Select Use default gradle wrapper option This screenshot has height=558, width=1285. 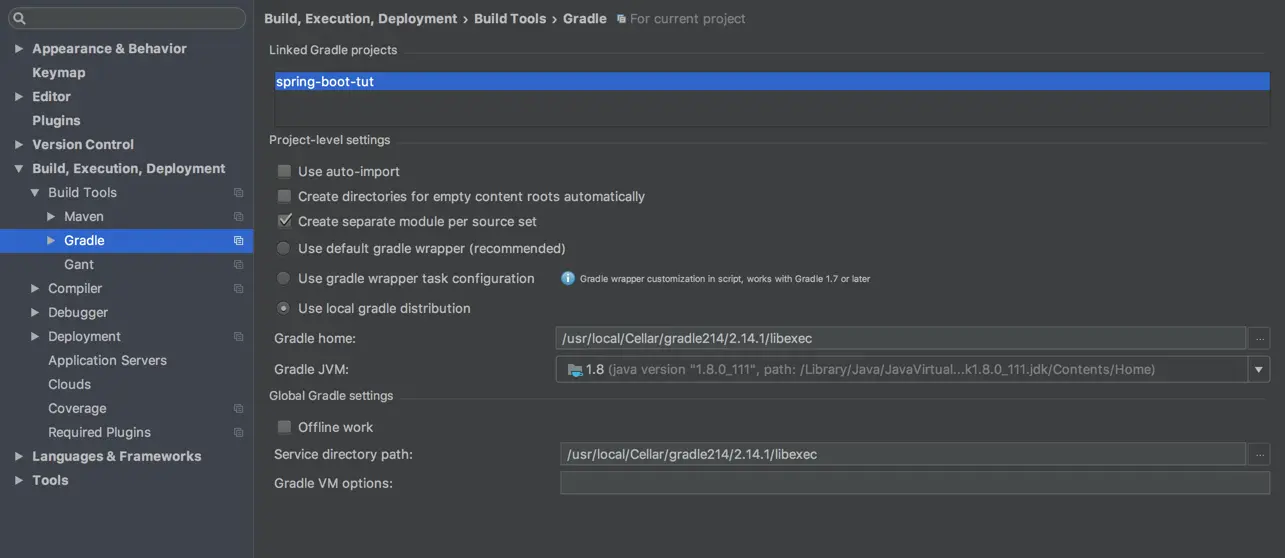[285, 249]
